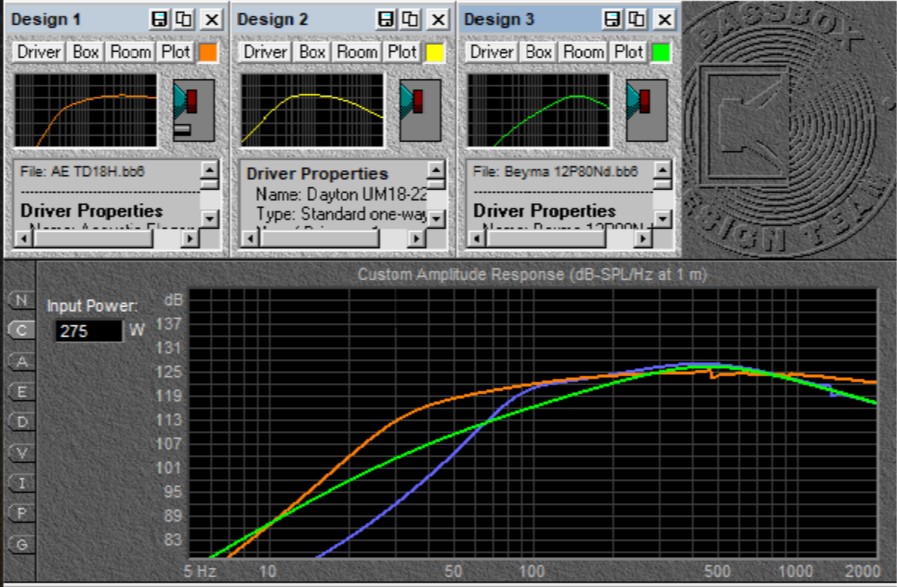The image size is (897, 587).
Task: Click the Design 2 mini response graph thumbnail
Action: [x=312, y=110]
